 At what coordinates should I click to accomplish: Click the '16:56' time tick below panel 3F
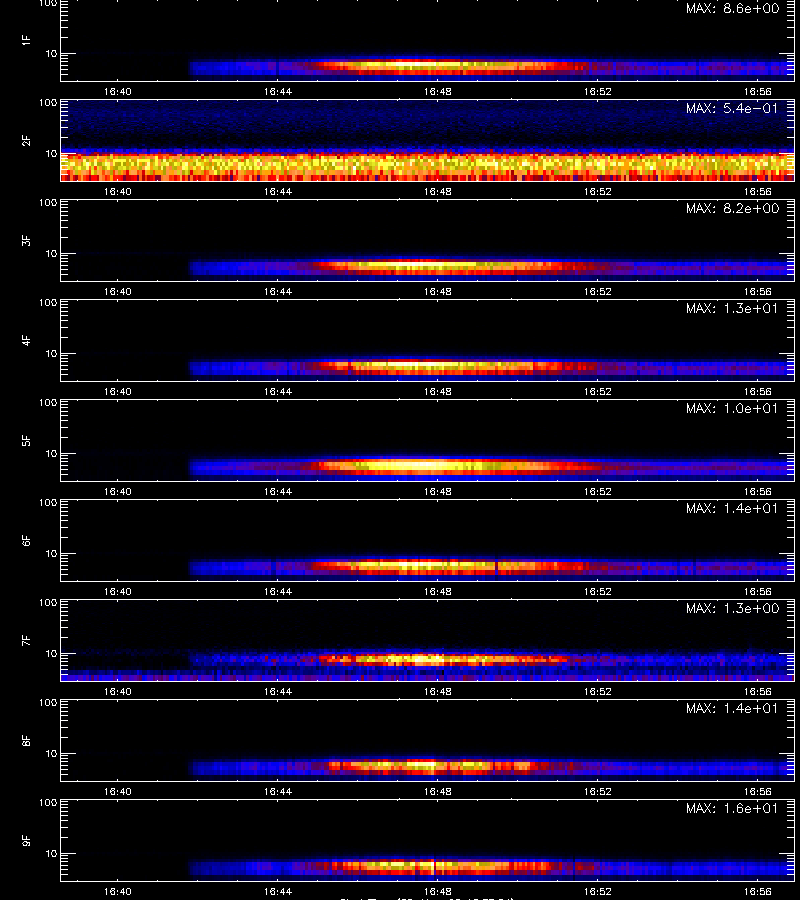(x=758, y=292)
